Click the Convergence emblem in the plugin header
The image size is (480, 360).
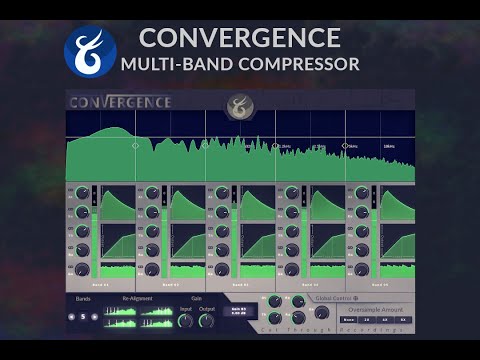[240, 107]
